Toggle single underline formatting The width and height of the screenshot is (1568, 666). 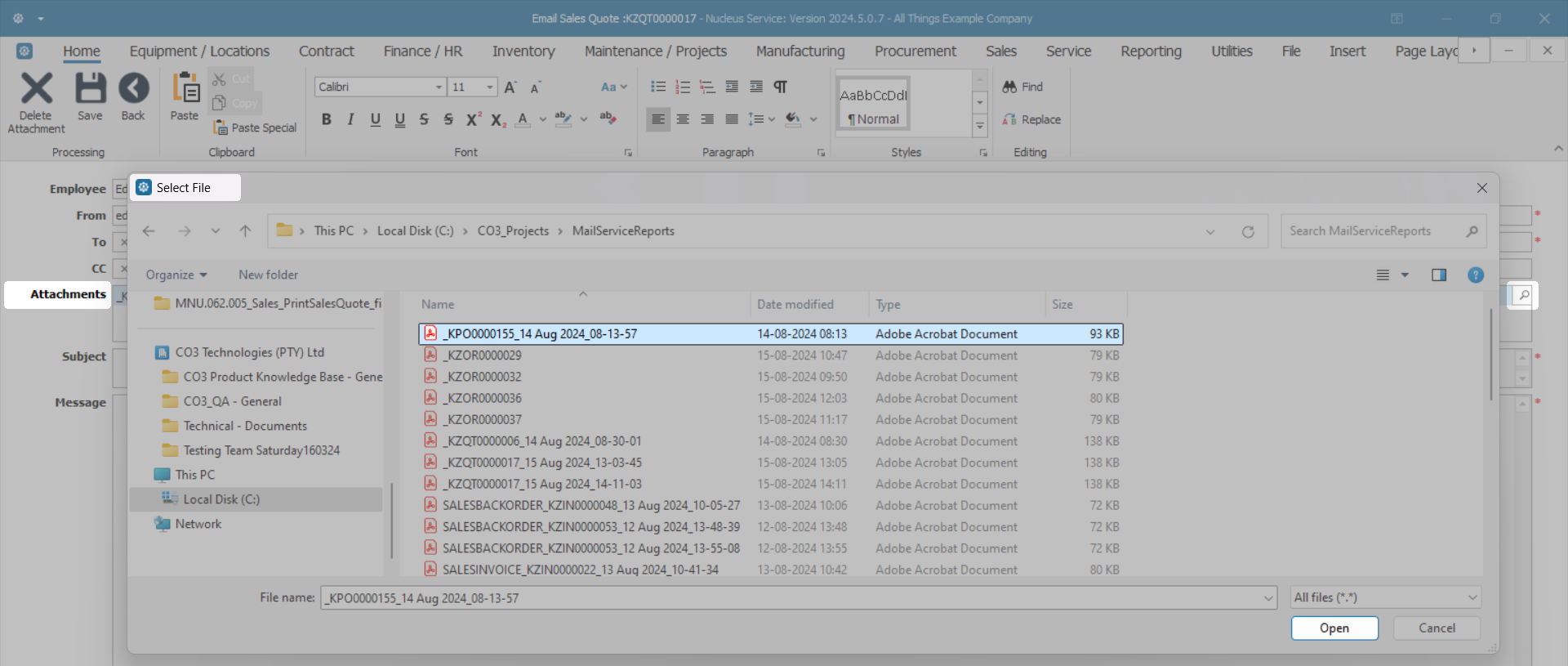pyautogui.click(x=375, y=119)
